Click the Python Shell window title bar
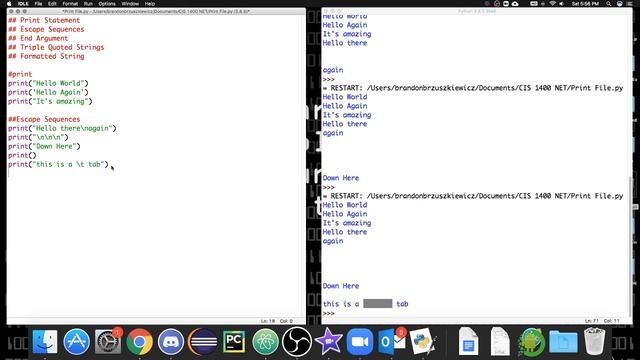 (477, 11)
